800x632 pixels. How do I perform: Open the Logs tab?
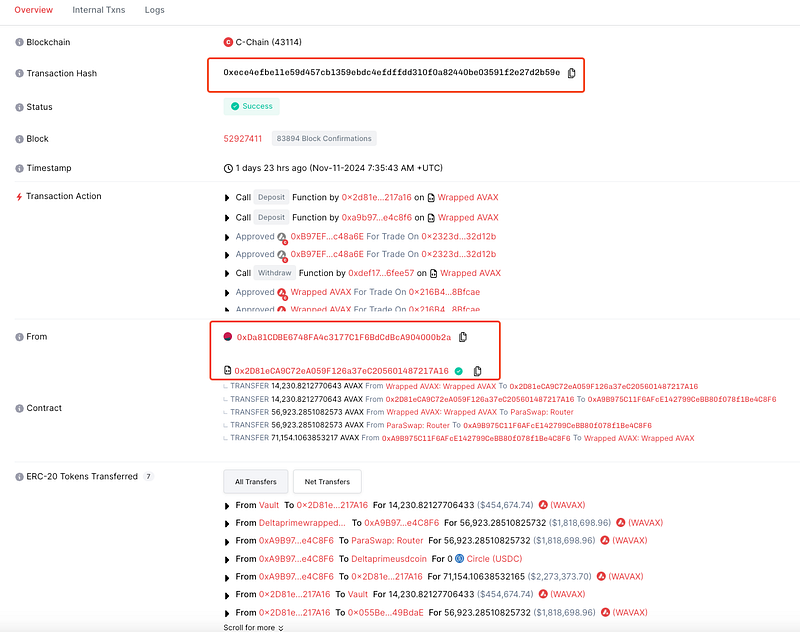154,10
